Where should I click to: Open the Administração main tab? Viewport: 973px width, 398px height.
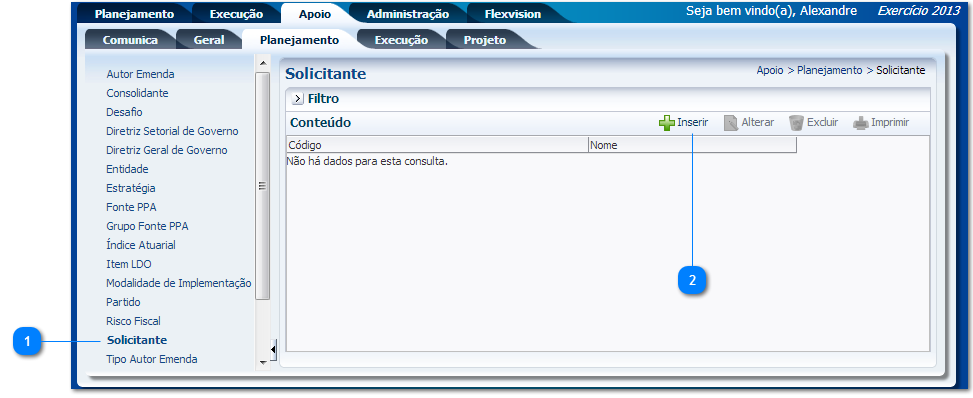point(408,14)
